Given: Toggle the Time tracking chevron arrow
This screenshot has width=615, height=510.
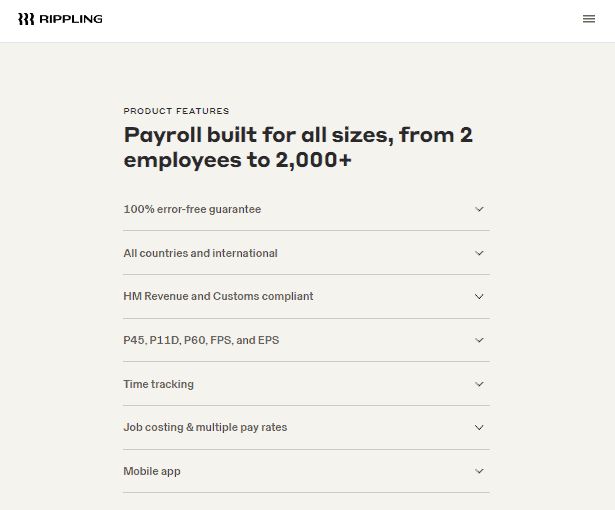Looking at the screenshot, I should pyautogui.click(x=479, y=384).
